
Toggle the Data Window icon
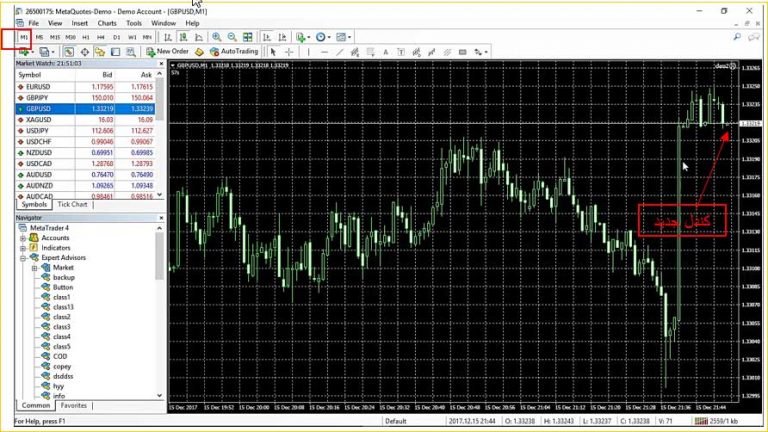(x=85, y=51)
